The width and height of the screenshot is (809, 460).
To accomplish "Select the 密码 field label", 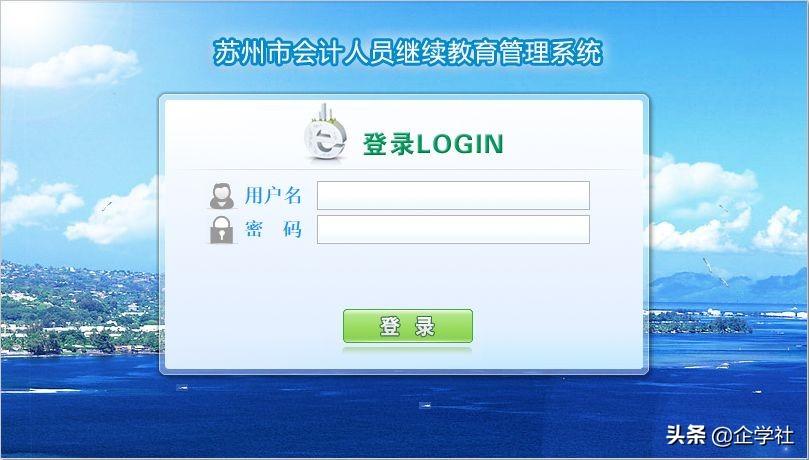I will [273, 229].
